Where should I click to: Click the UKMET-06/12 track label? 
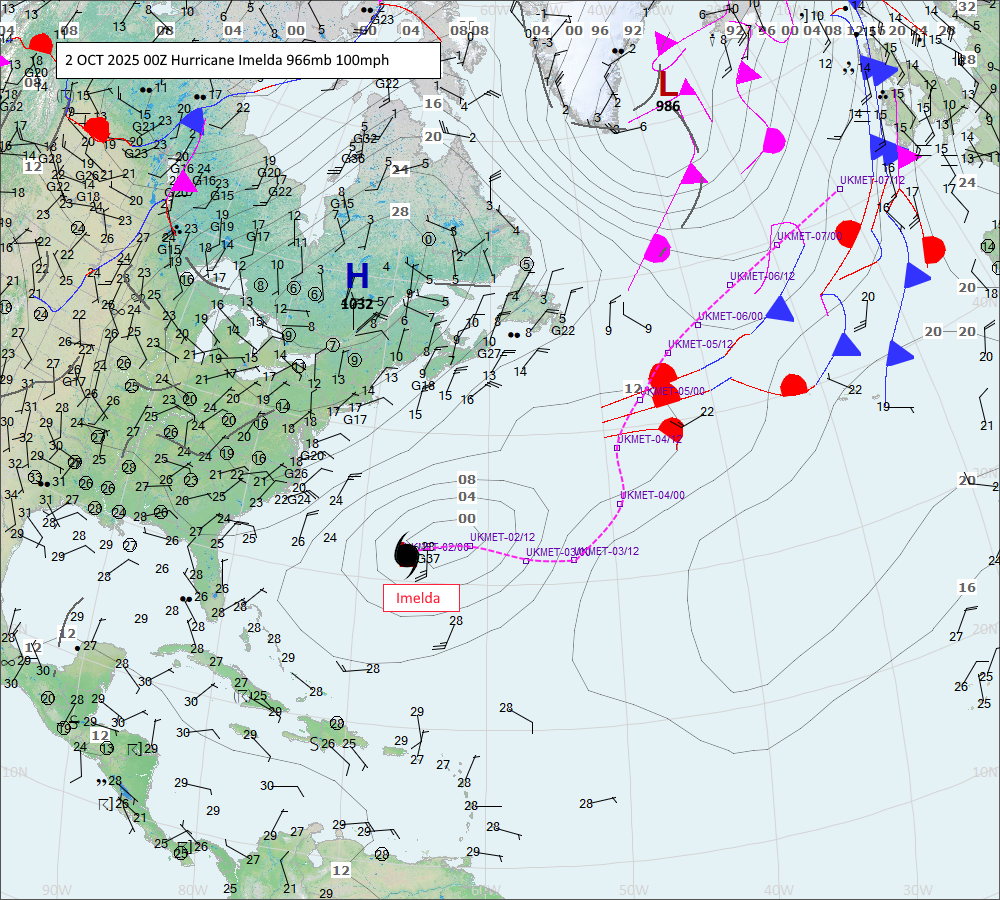click(x=762, y=276)
